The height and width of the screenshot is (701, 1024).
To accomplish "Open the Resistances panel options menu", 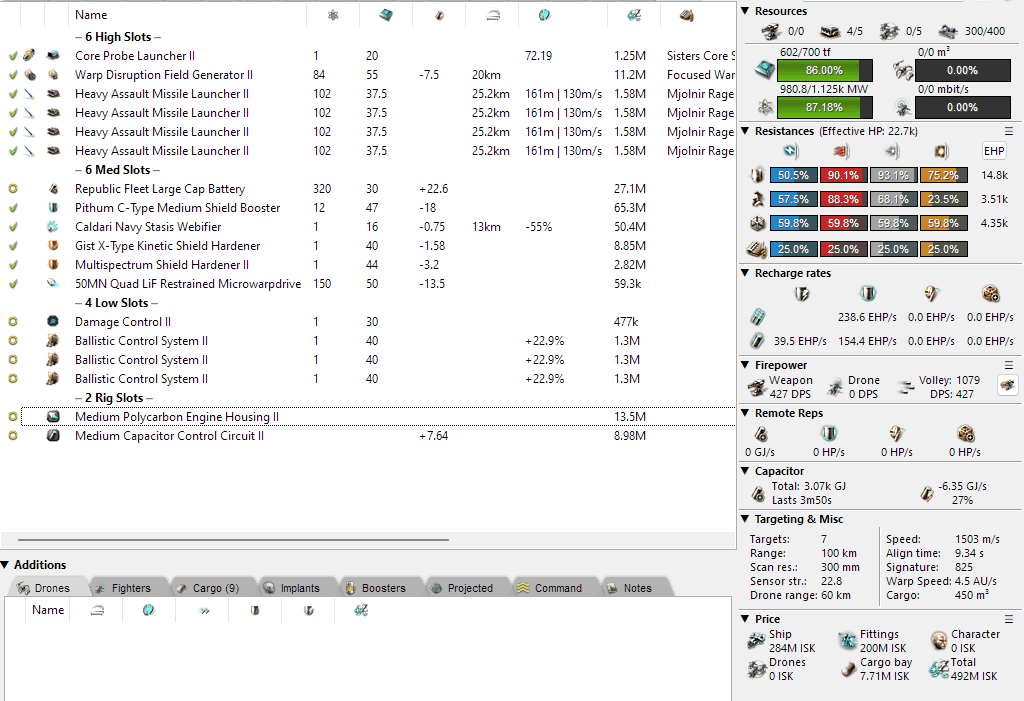I will point(1009,131).
